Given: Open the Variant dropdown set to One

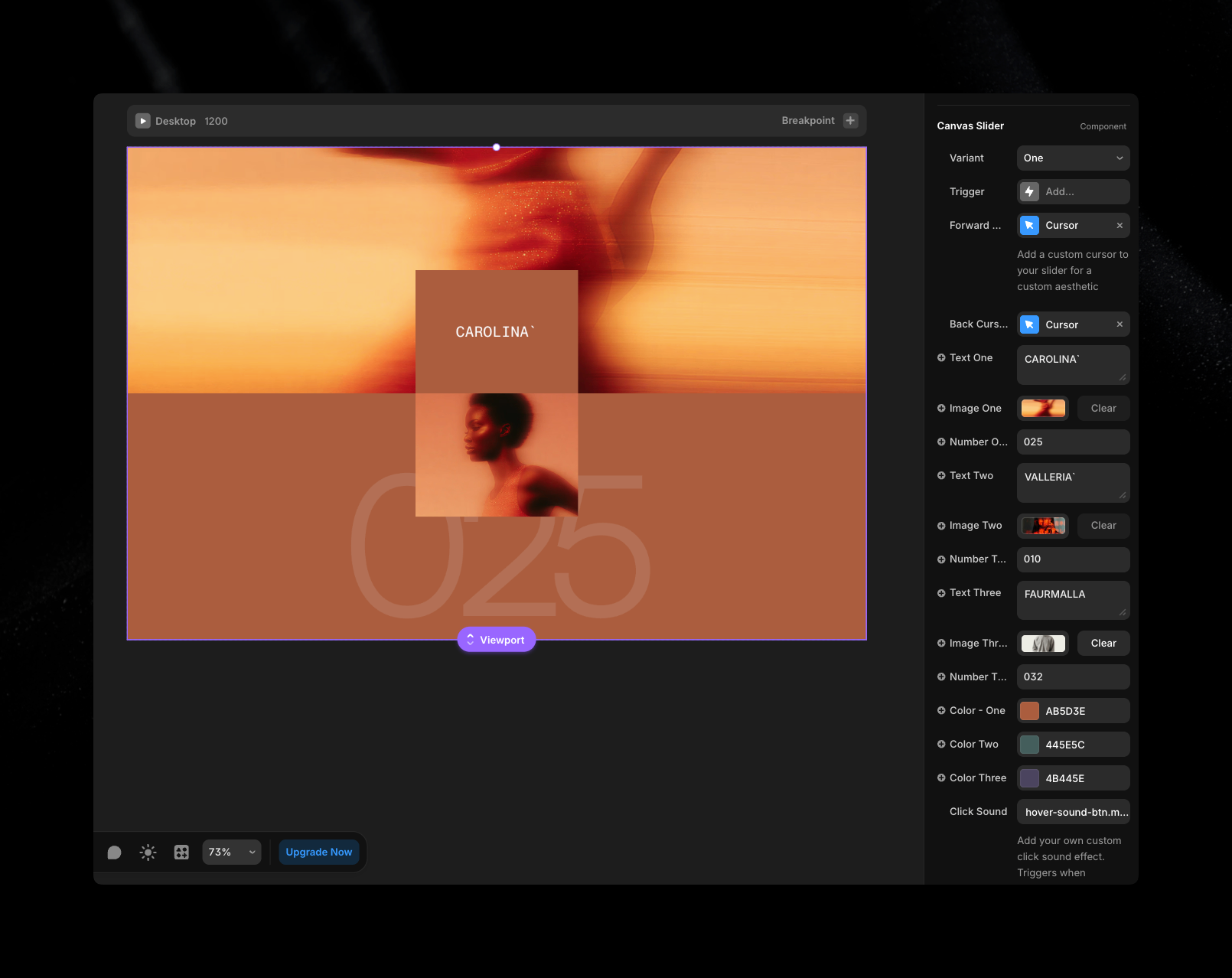Looking at the screenshot, I should tap(1073, 158).
